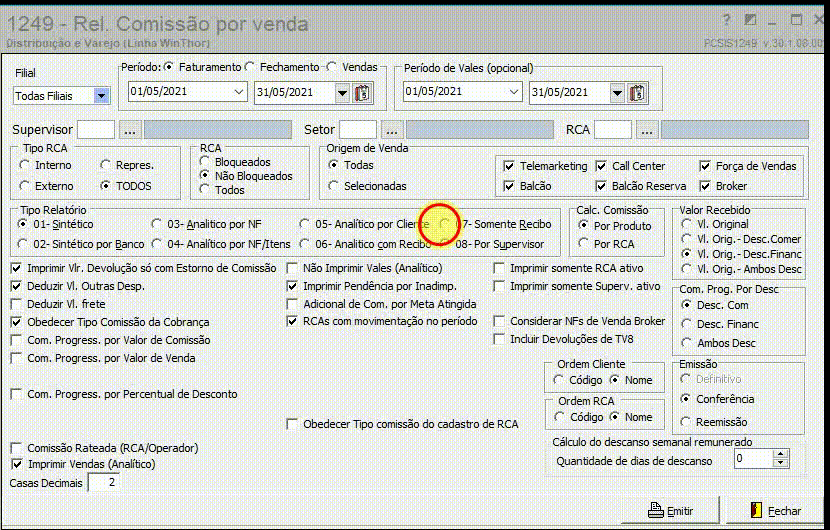The width and height of the screenshot is (830, 530).
Task: Enable Com. Progress. por Valor de Venda
Action: coord(16,358)
